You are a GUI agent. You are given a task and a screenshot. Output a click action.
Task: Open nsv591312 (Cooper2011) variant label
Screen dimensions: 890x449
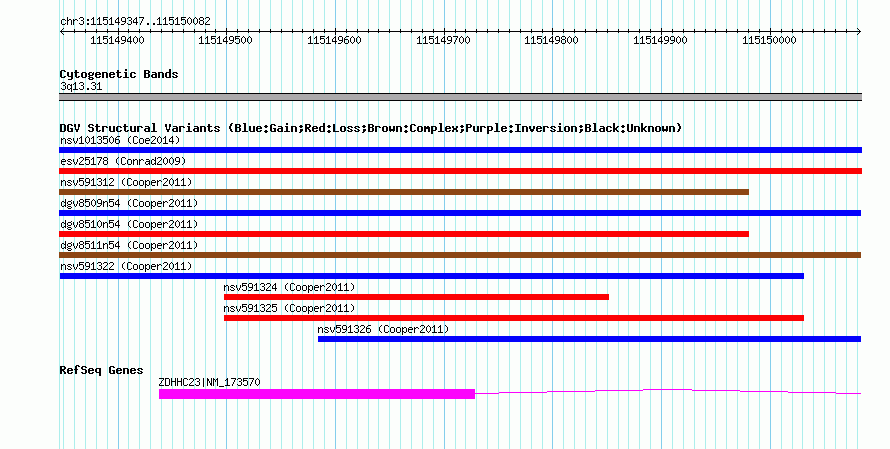tap(126, 182)
